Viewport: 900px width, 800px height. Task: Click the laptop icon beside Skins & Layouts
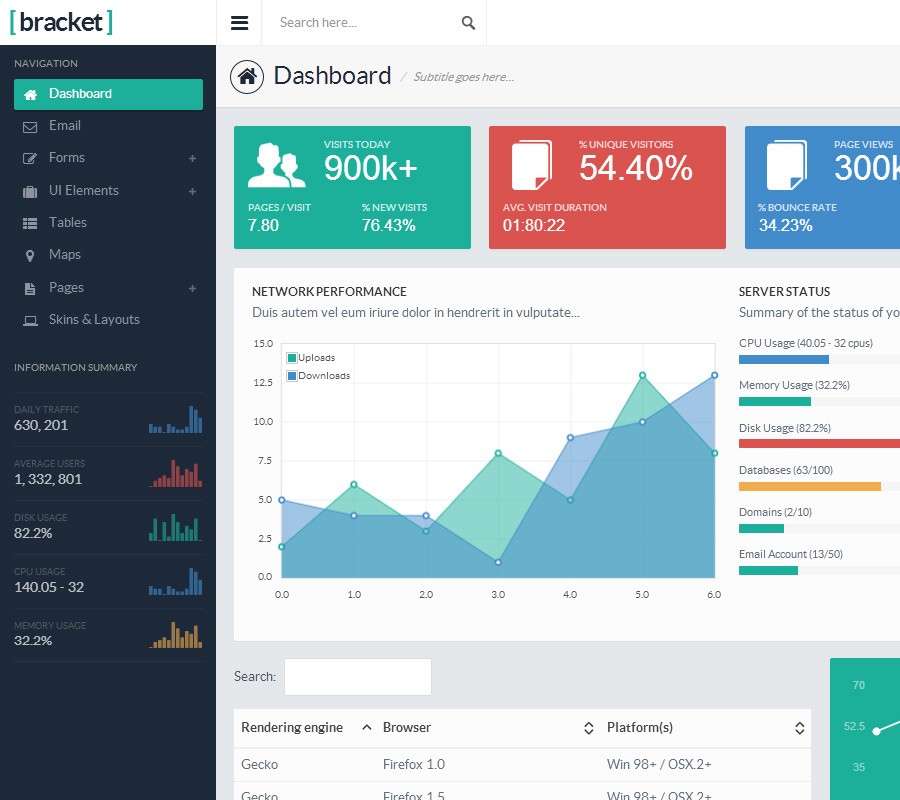tap(30, 321)
